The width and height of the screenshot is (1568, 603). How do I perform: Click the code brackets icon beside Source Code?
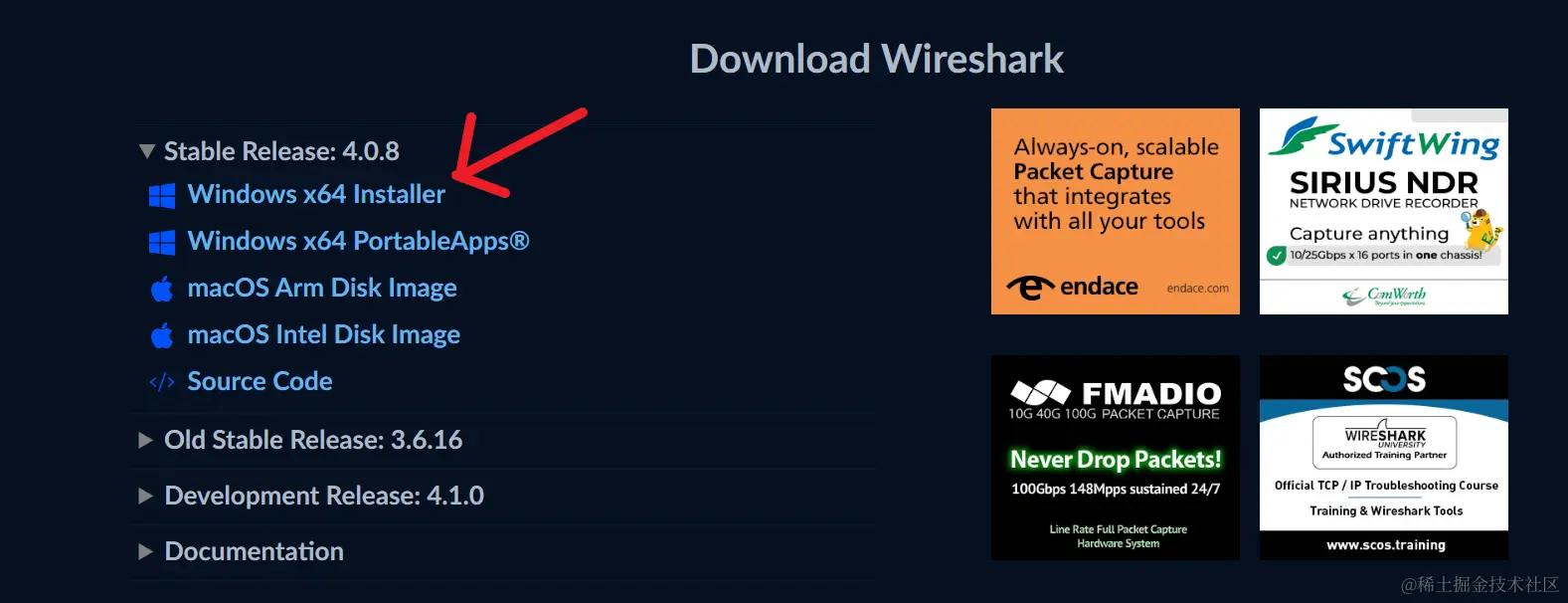click(x=162, y=382)
